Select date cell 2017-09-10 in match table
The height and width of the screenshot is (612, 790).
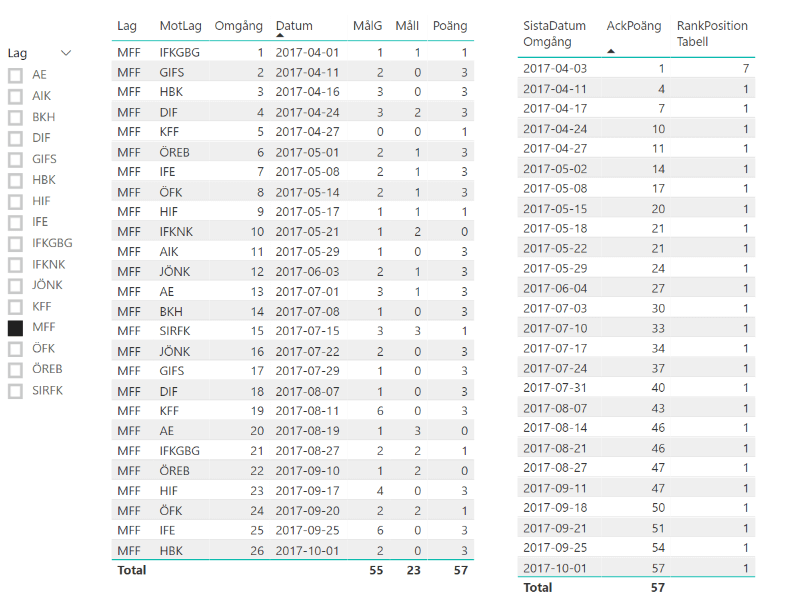[307, 471]
